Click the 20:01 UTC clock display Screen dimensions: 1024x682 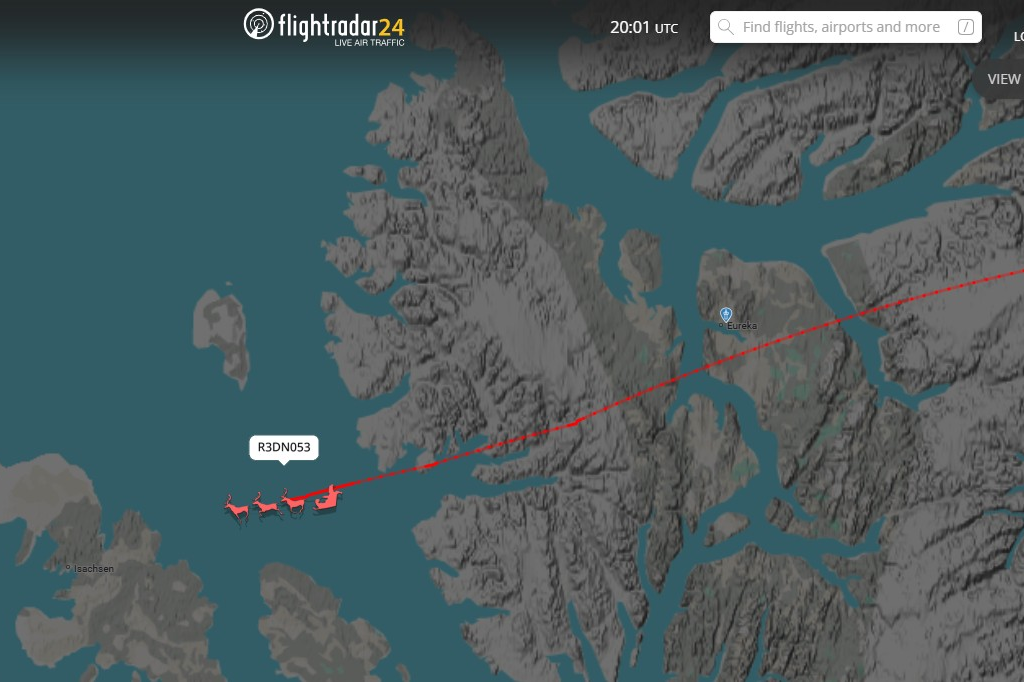coord(644,27)
